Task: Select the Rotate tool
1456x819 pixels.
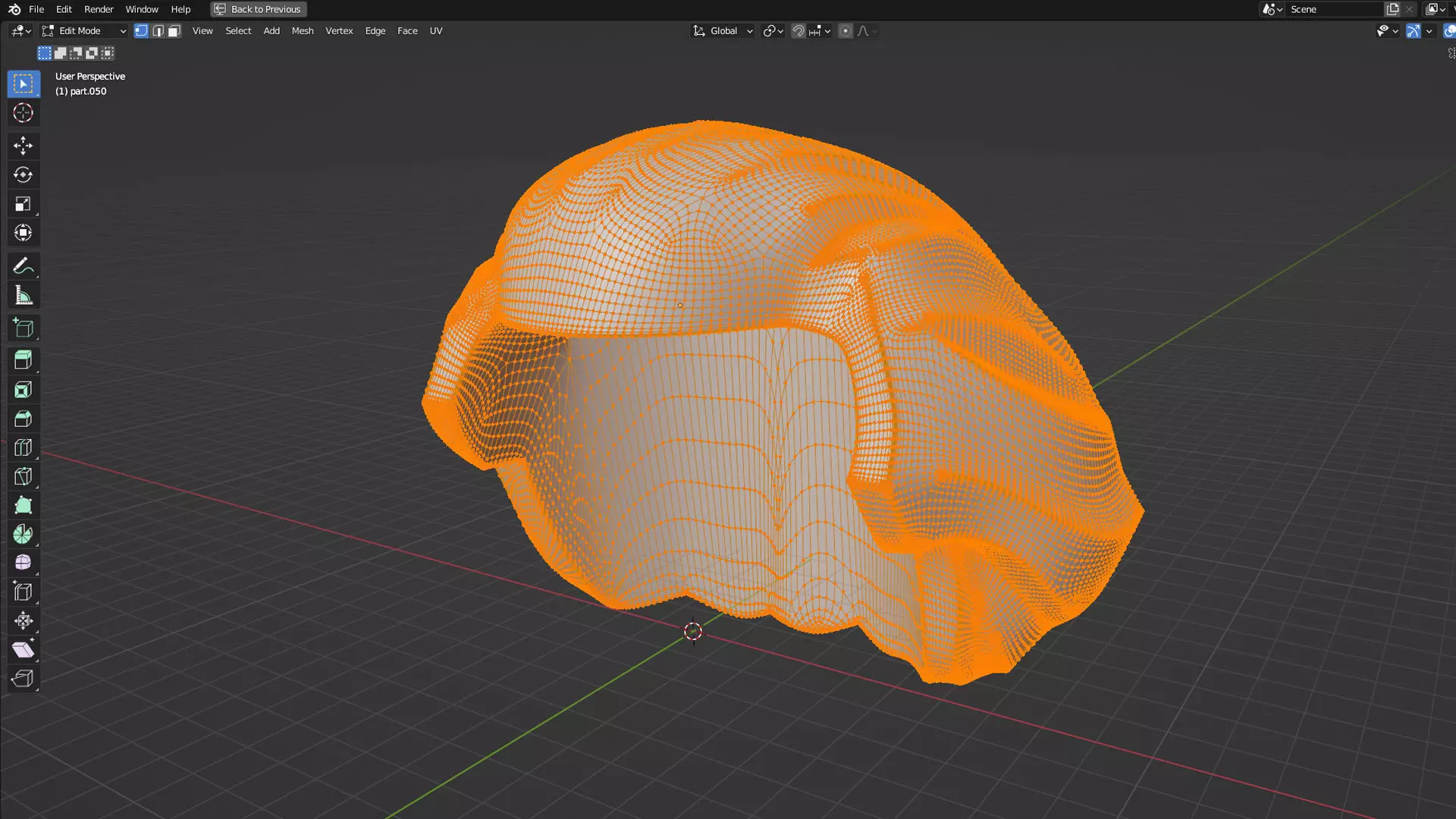Action: pos(23,175)
